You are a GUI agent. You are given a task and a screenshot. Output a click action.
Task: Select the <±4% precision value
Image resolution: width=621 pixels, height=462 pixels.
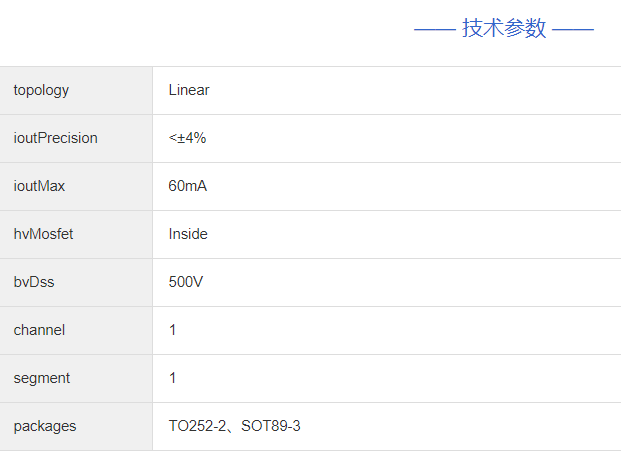click(x=187, y=138)
